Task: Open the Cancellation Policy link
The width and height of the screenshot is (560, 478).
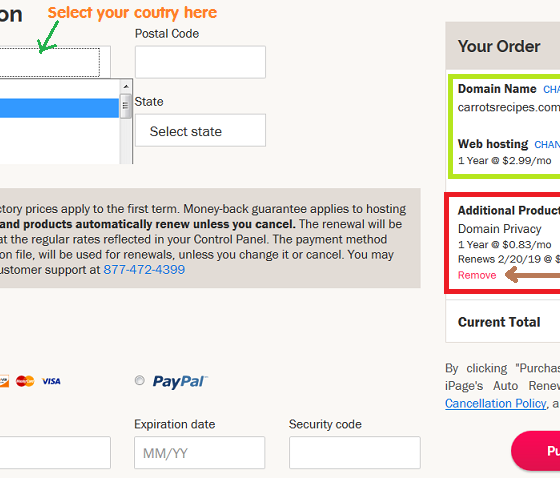Action: (496, 403)
